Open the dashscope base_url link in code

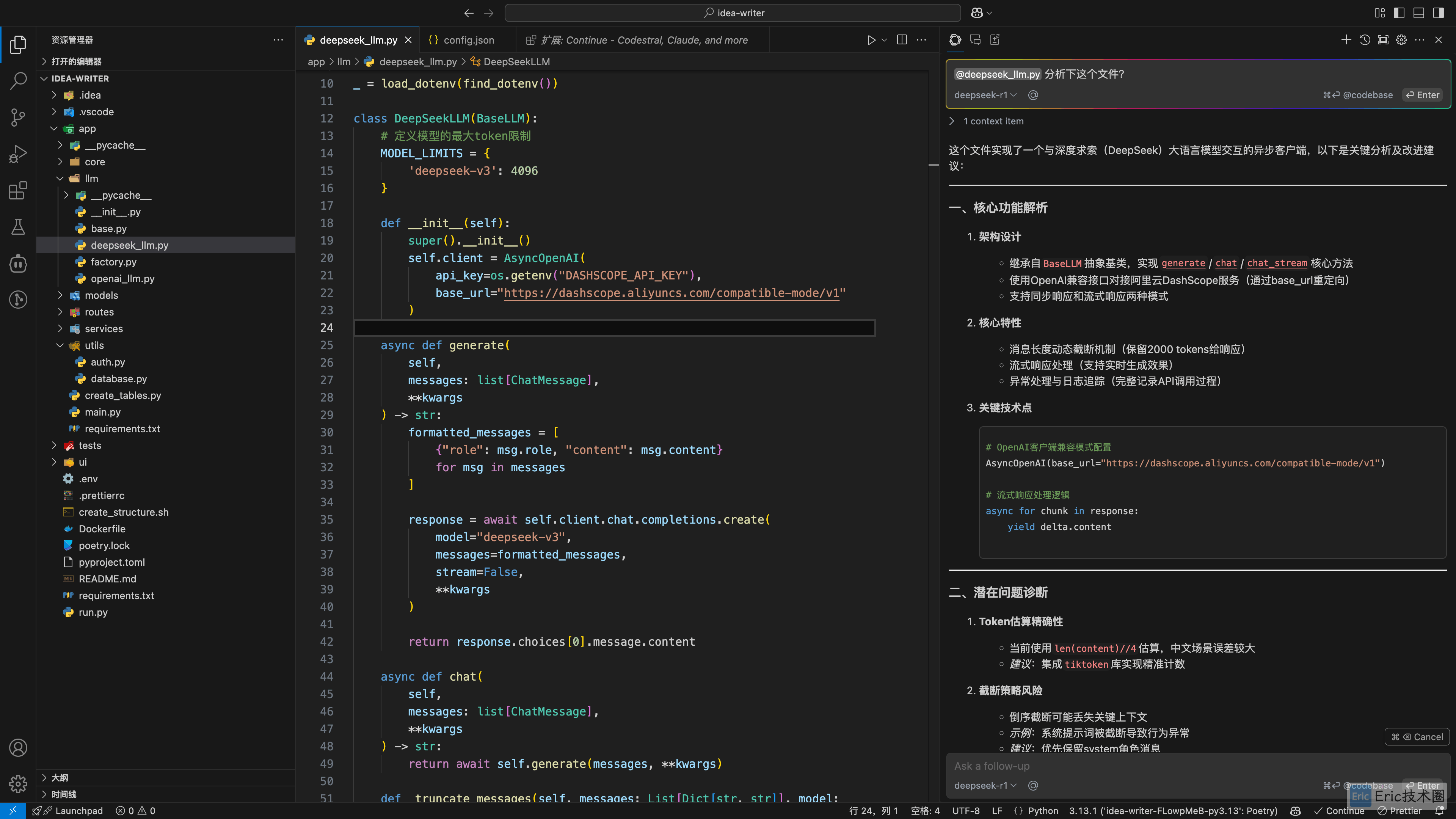point(671,293)
